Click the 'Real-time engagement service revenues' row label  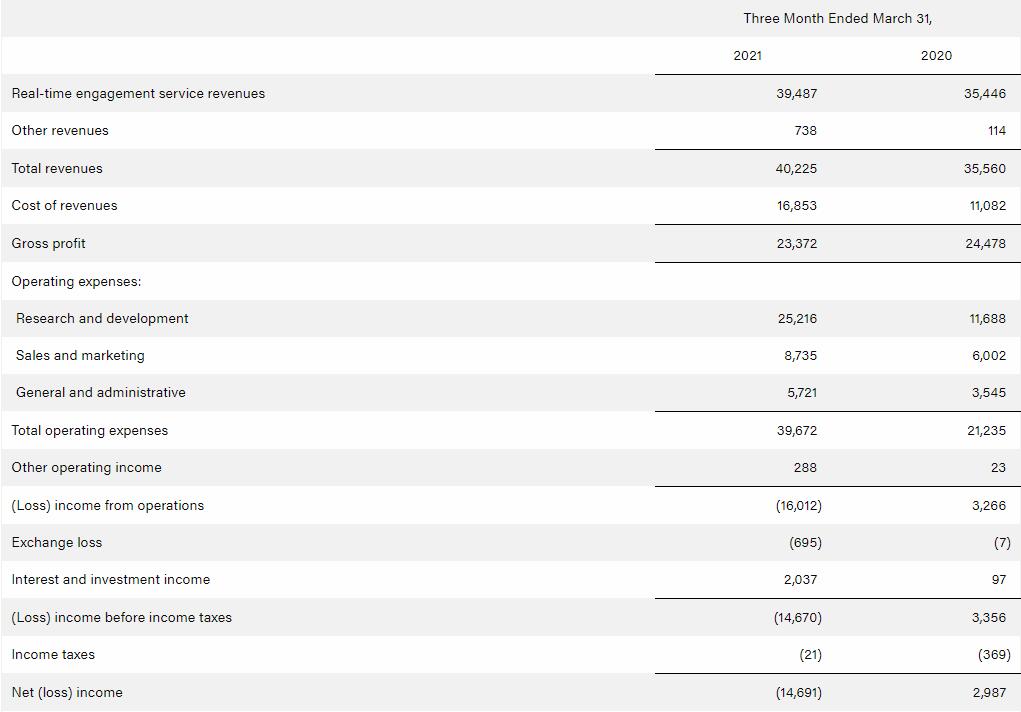point(138,93)
